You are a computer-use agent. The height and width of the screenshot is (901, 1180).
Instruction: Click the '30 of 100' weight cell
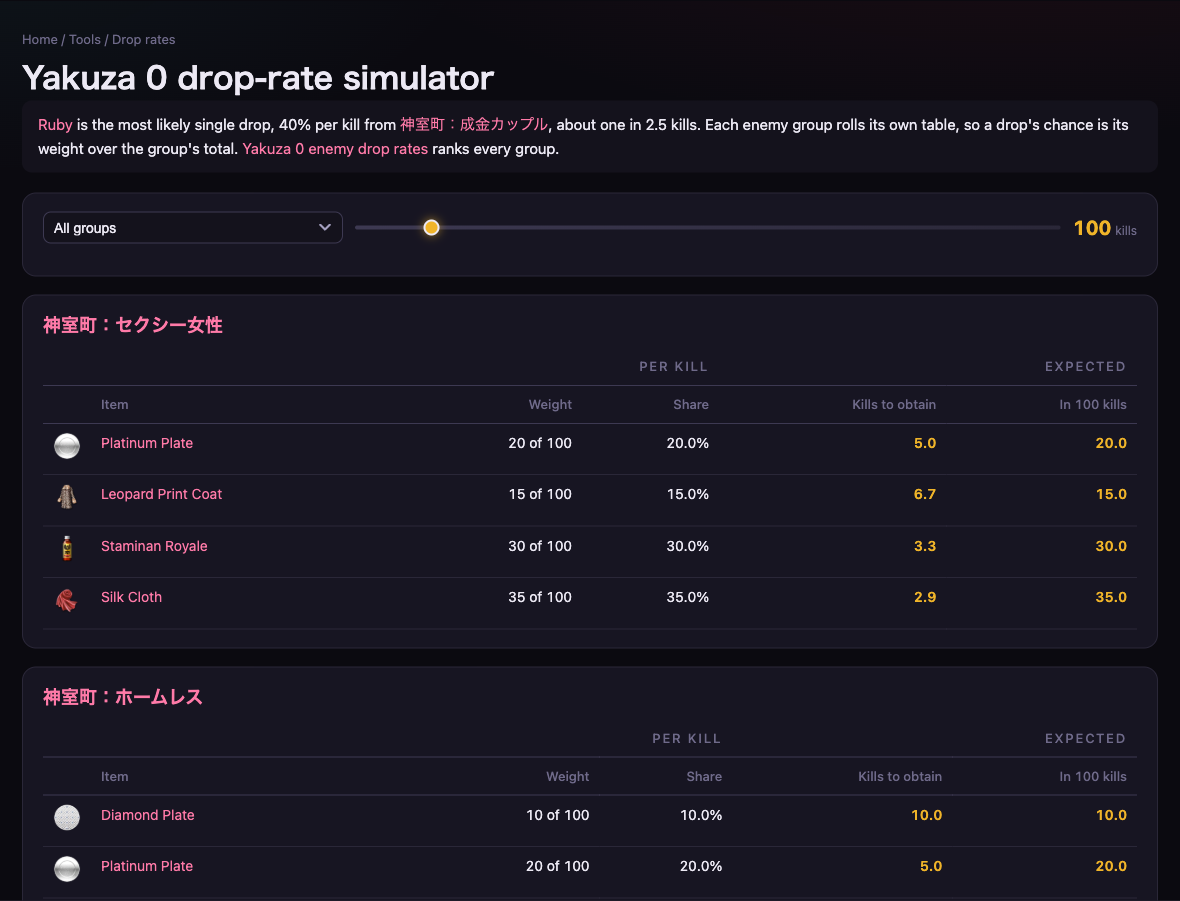[x=540, y=546]
